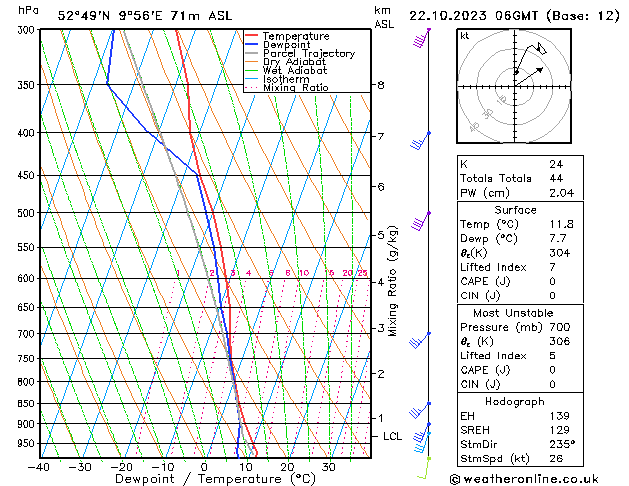Click the Dry Adiabat legend label
Image resolution: width=629 pixels, height=486 pixels.
tap(297, 62)
